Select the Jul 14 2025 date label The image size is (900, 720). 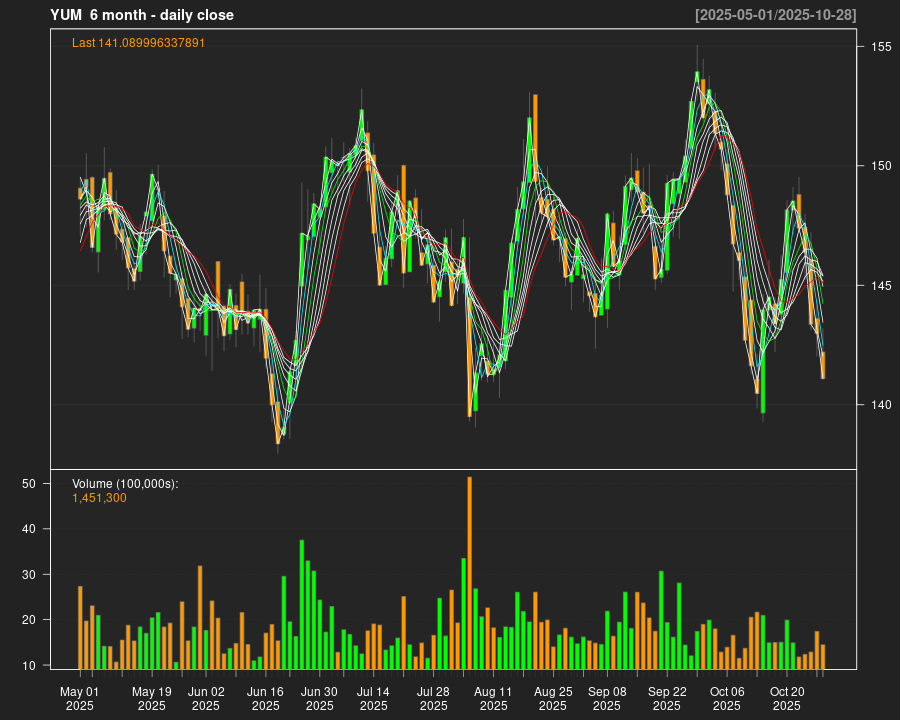373,698
